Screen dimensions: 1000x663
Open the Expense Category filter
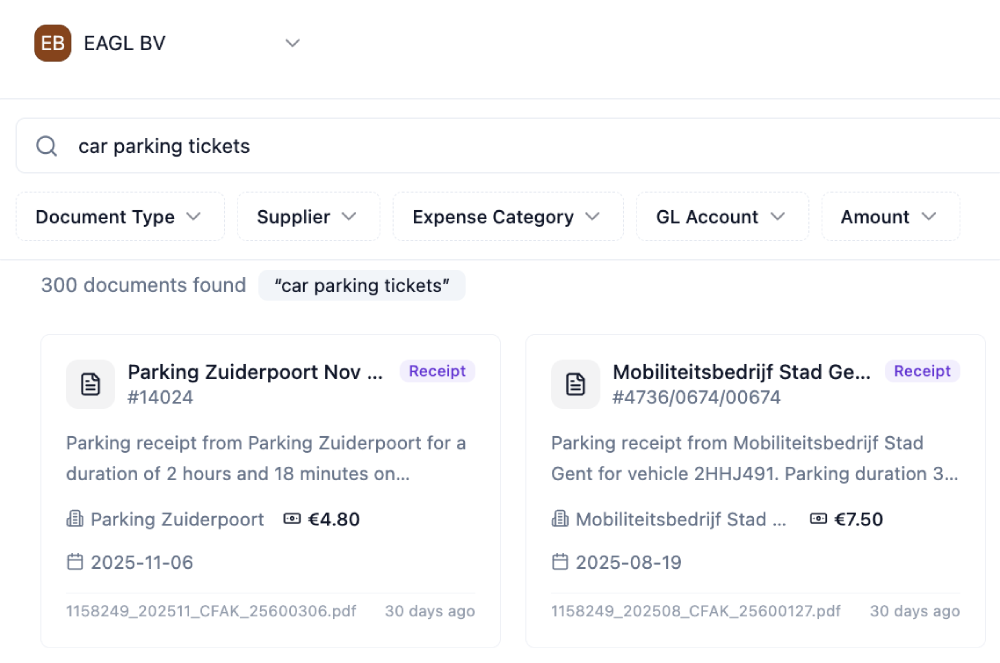507,216
